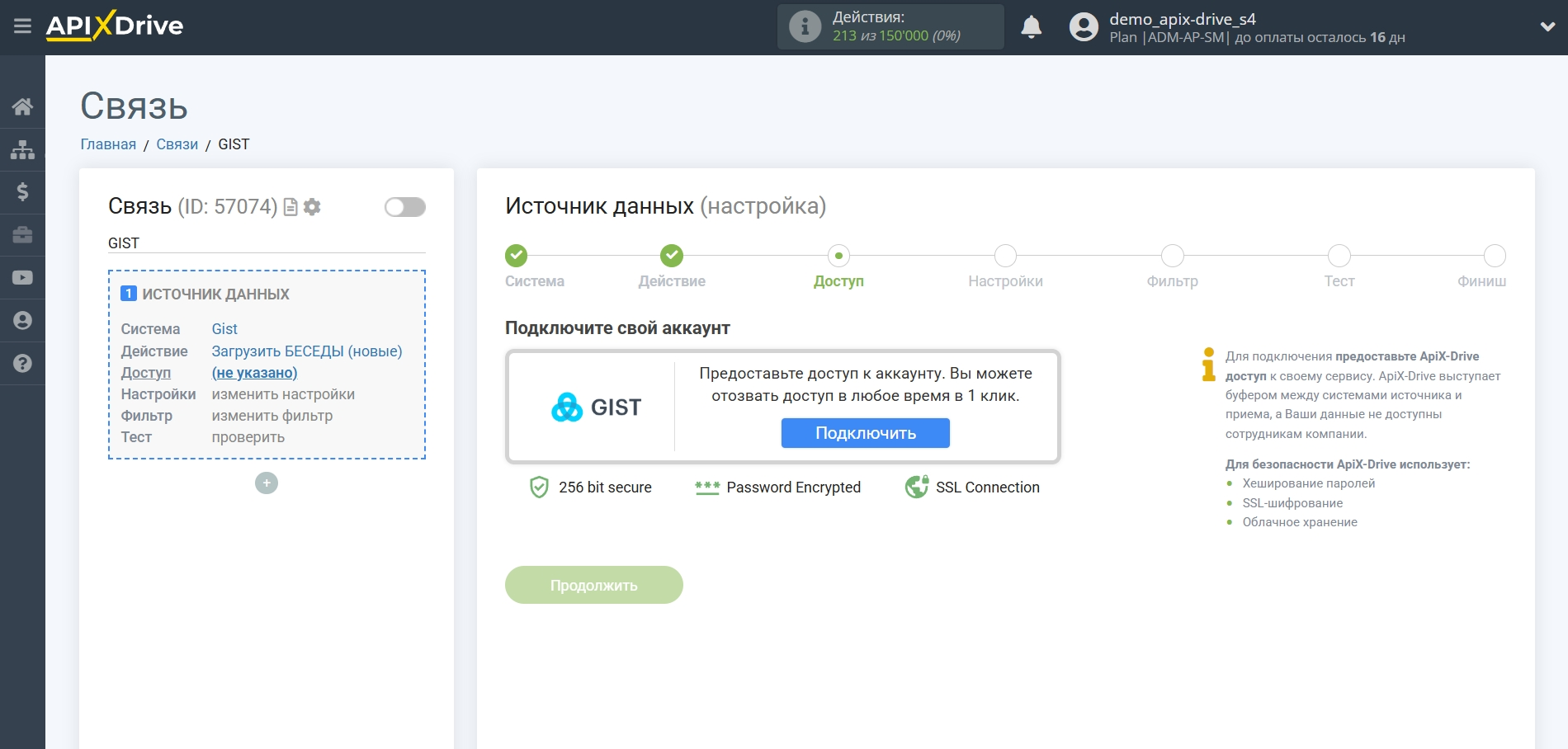Open the hamburger navigation menu
The height and width of the screenshot is (749, 1568).
[22, 25]
